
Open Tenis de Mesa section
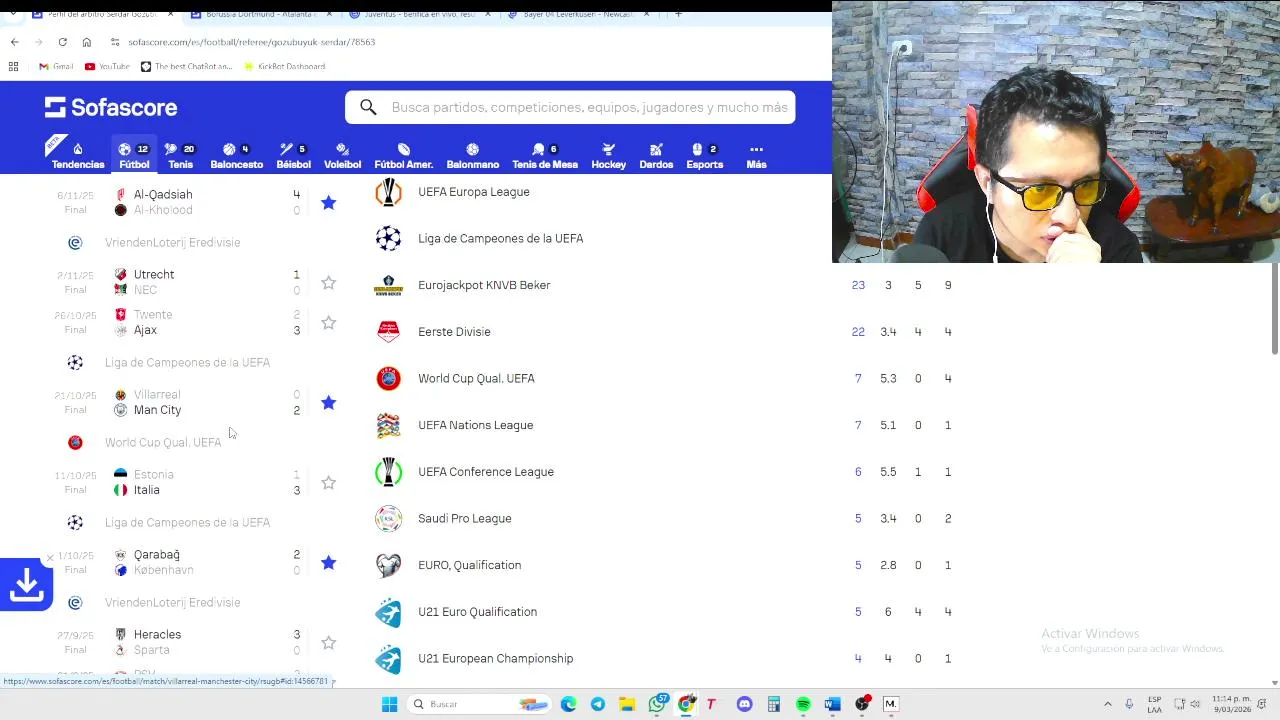(x=545, y=155)
